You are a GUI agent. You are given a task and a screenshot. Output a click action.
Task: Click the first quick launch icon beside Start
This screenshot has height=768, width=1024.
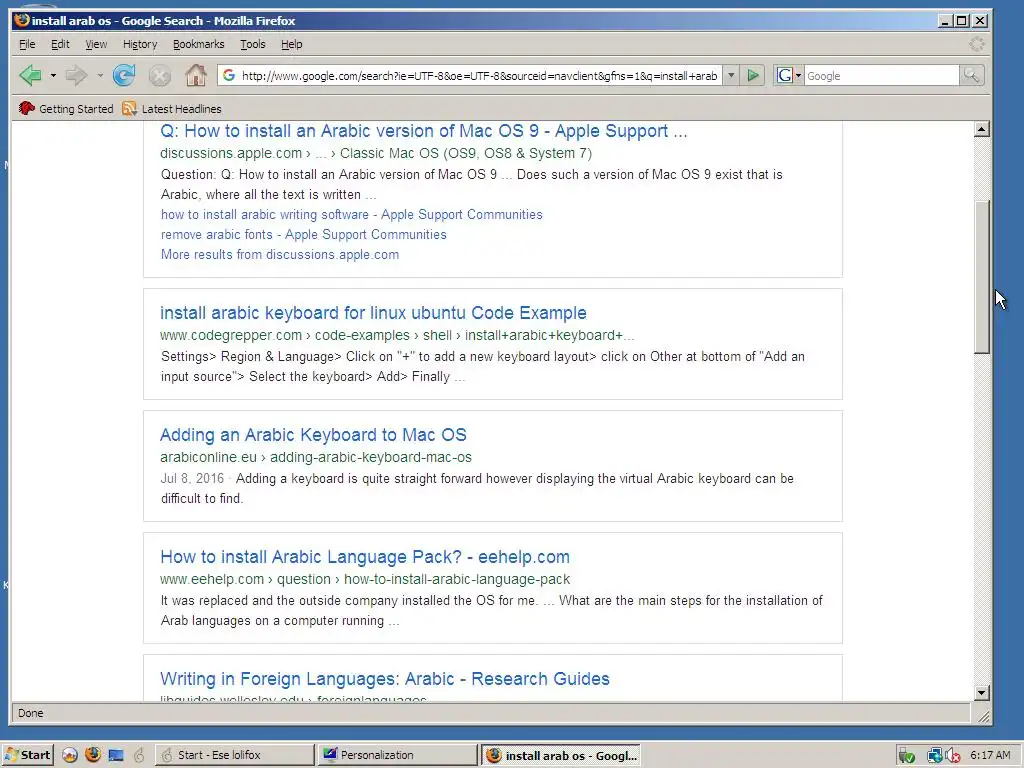pos(70,755)
